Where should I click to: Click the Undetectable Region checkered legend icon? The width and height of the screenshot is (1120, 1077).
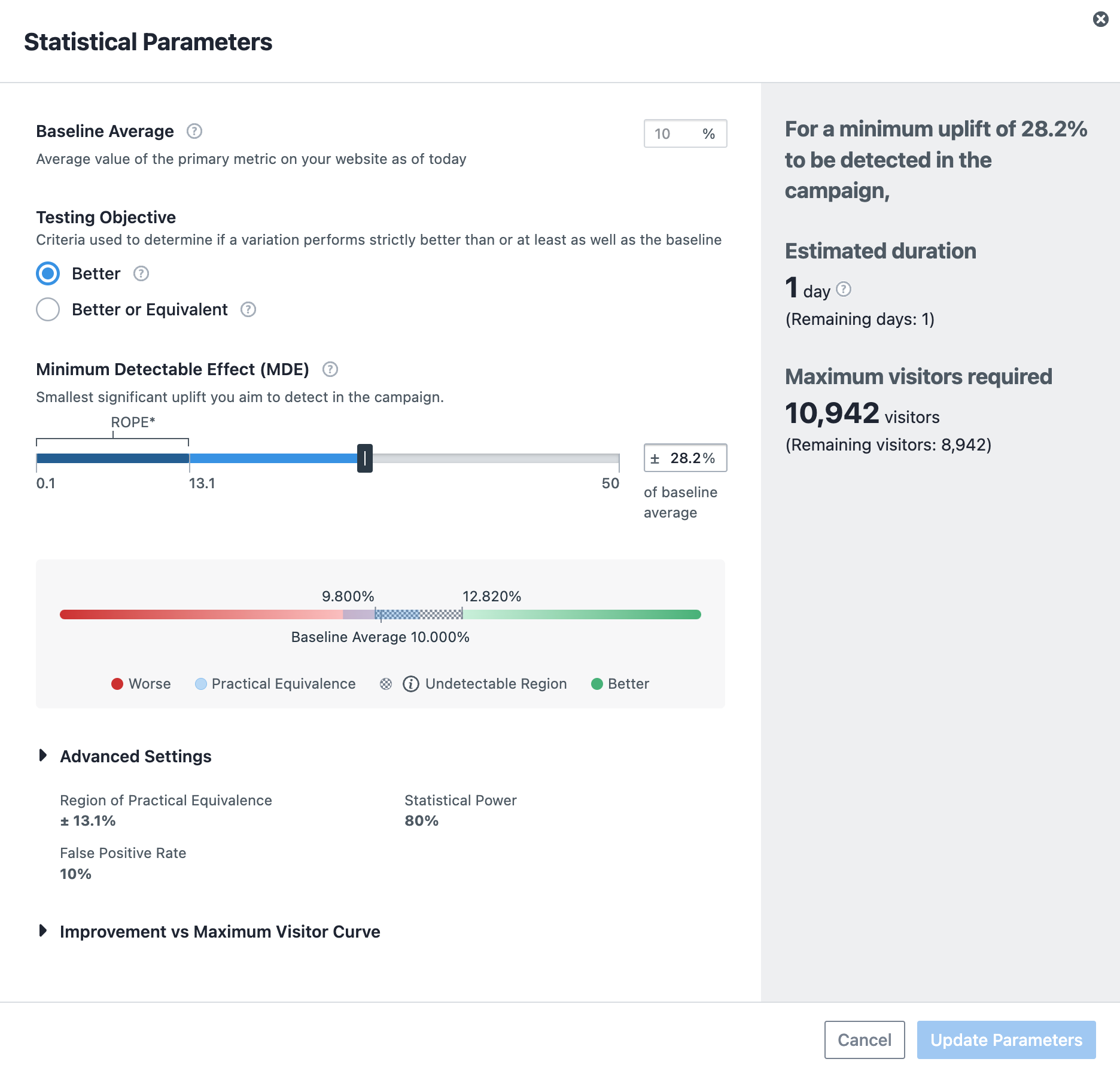386,684
